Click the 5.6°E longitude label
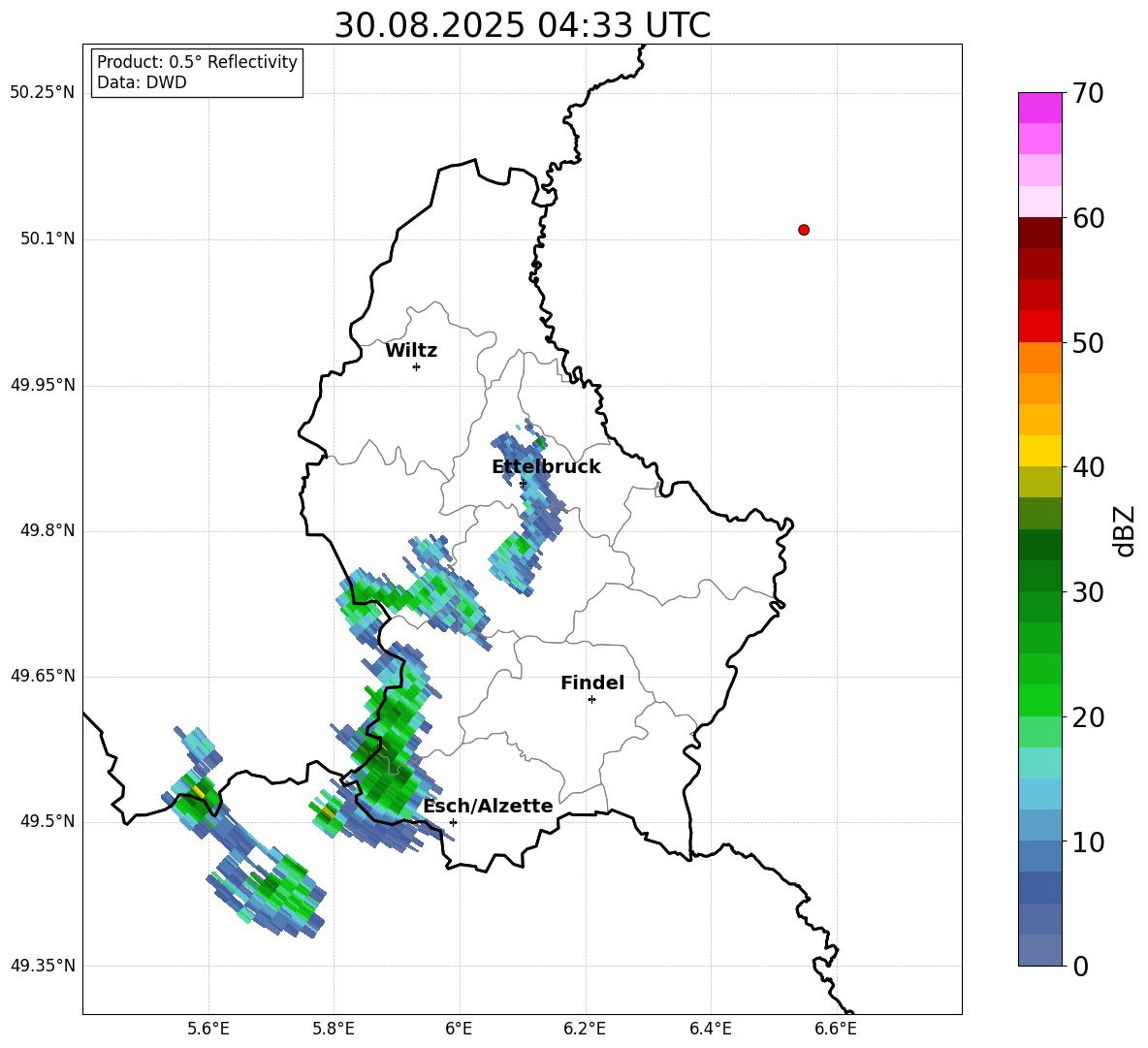The height and width of the screenshot is (1048, 1148). click(x=208, y=1029)
